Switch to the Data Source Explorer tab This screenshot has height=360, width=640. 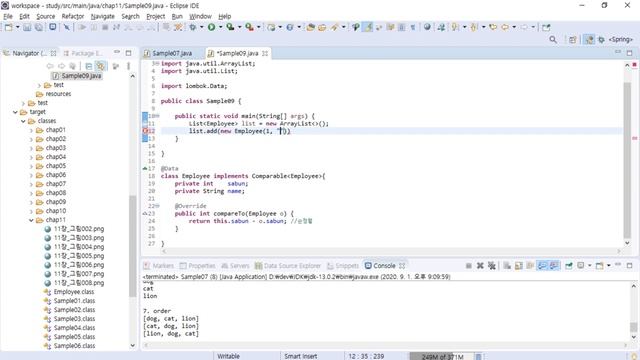coord(288,266)
